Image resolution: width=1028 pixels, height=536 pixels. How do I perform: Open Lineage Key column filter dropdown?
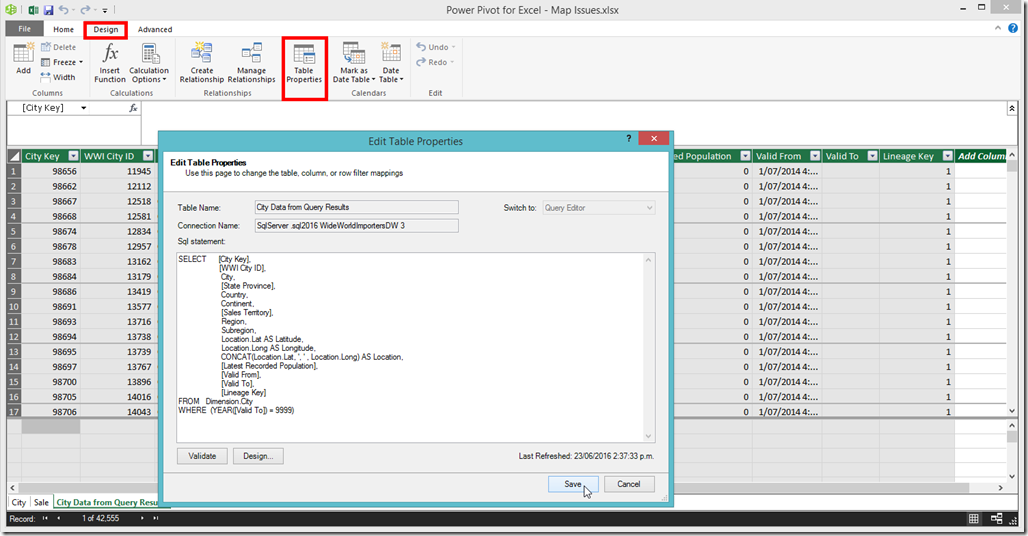pos(947,156)
